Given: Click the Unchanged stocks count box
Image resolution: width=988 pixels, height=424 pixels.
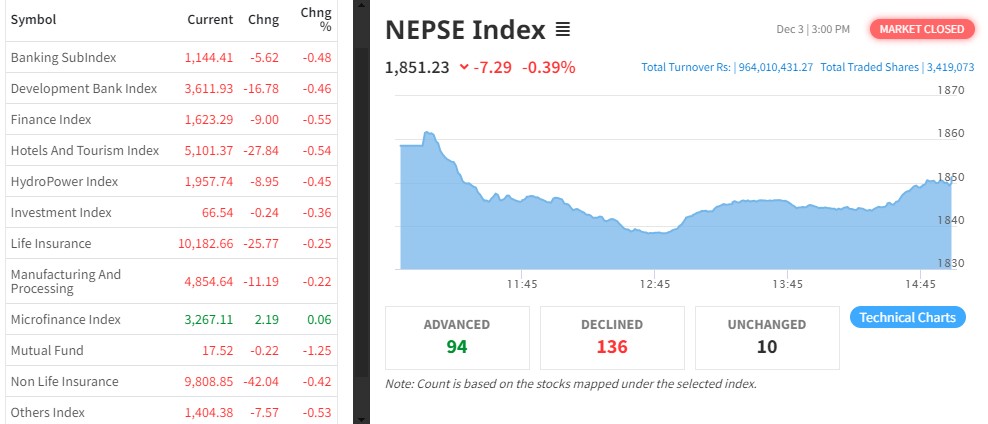Looking at the screenshot, I should (768, 337).
